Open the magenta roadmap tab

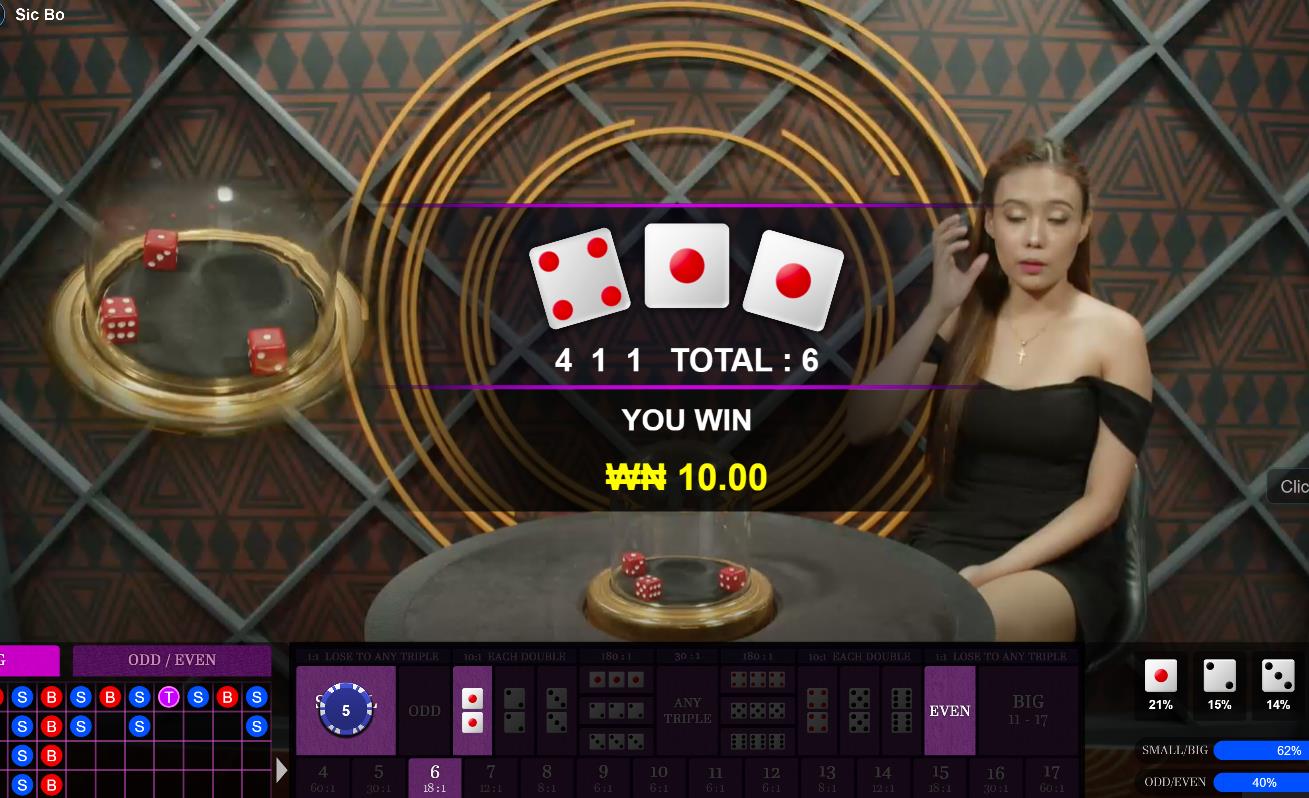click(29, 660)
